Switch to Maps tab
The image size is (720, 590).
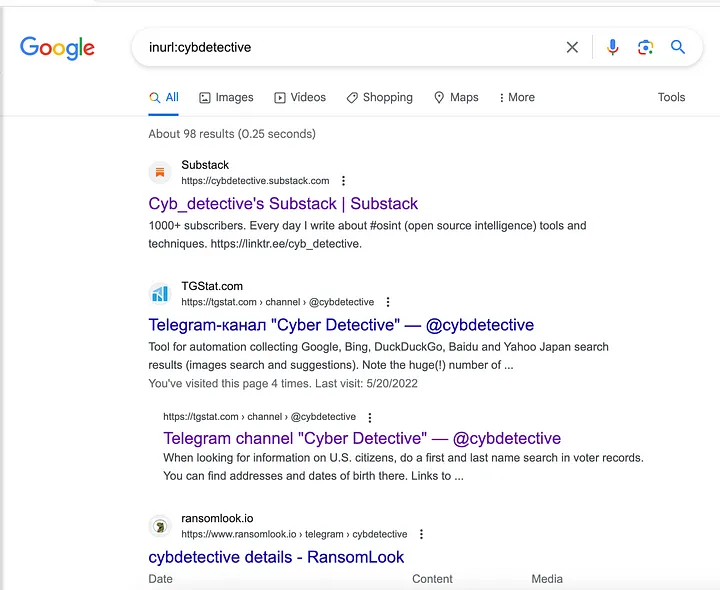point(456,97)
